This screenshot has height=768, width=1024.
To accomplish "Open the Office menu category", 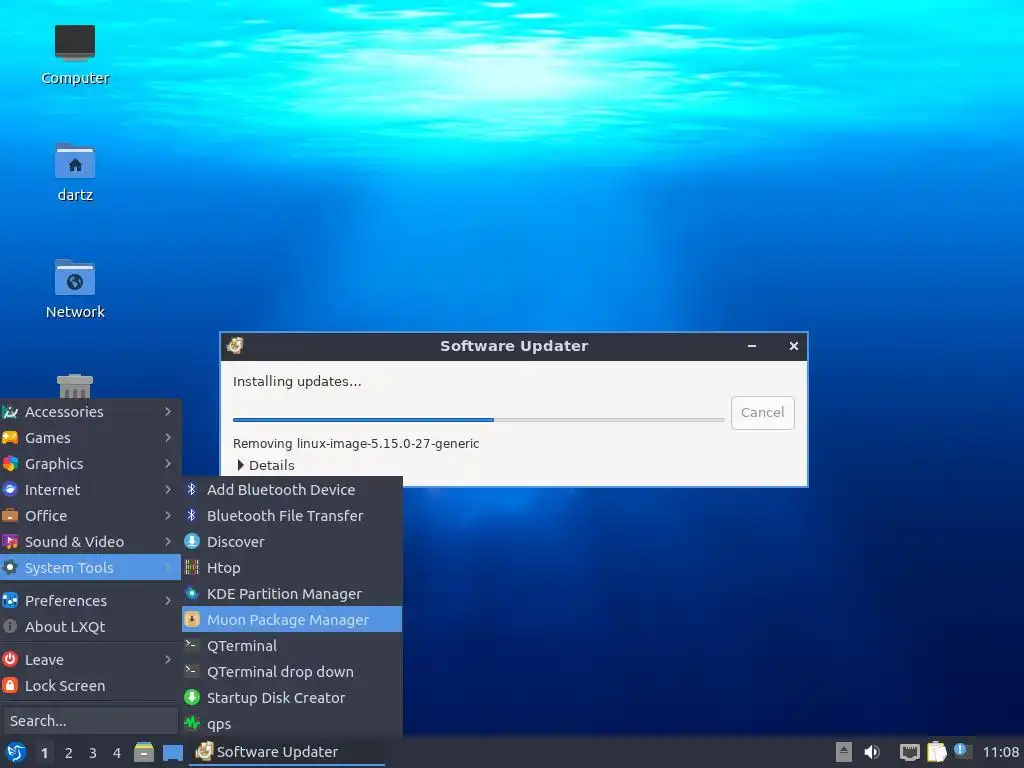I will 90,515.
